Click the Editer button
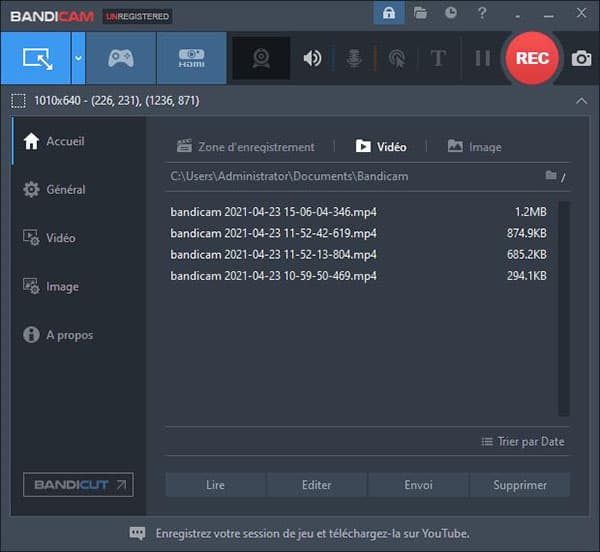This screenshot has height=552, width=600. click(316, 485)
